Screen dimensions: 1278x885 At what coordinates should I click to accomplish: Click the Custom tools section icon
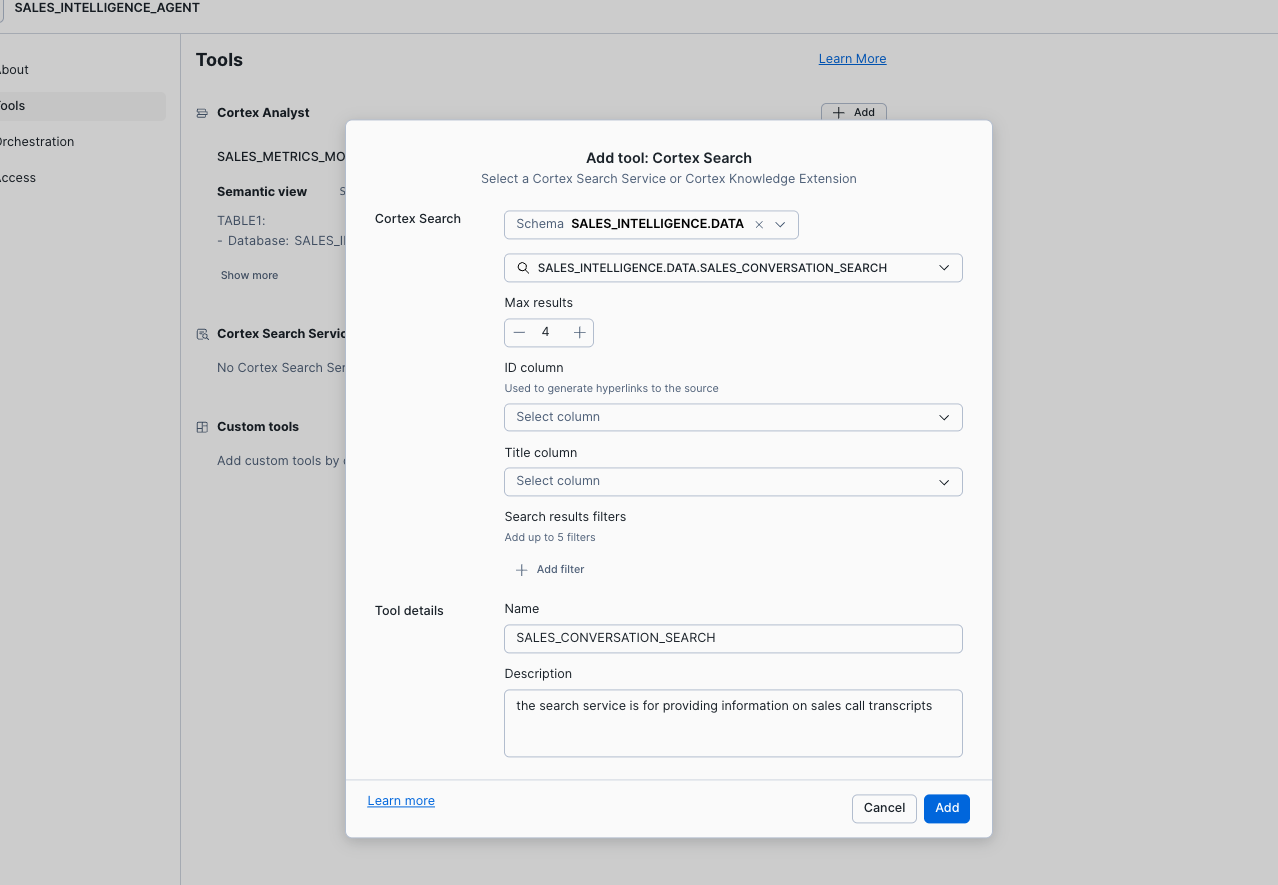tap(202, 427)
